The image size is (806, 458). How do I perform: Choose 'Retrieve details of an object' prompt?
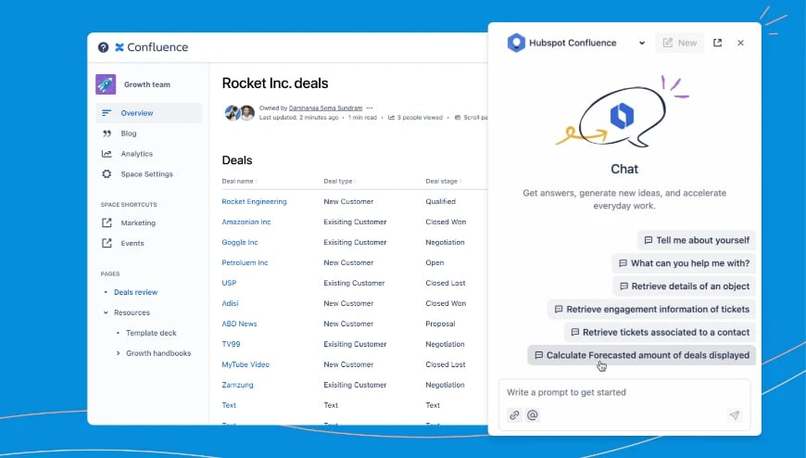pos(684,286)
